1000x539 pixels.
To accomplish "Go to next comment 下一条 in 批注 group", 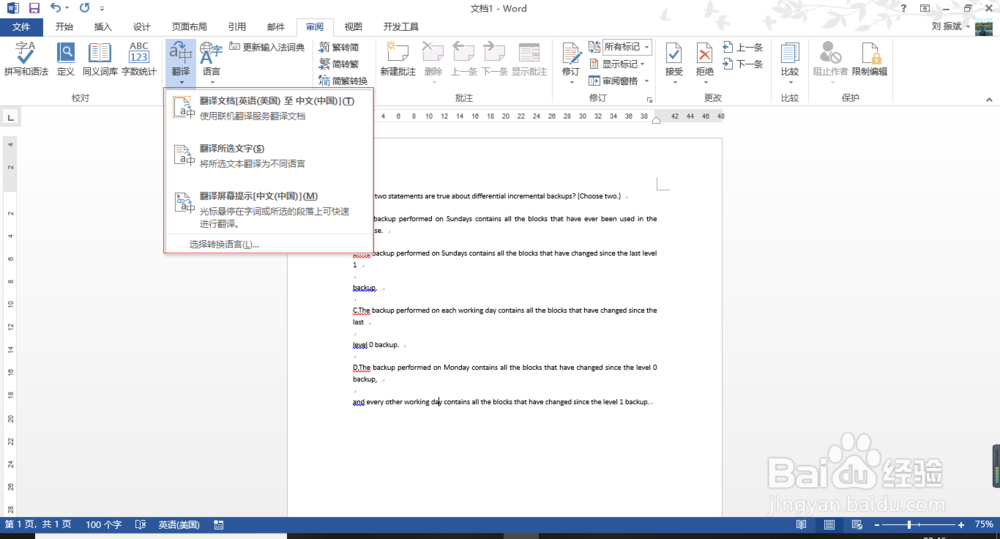I will click(494, 59).
